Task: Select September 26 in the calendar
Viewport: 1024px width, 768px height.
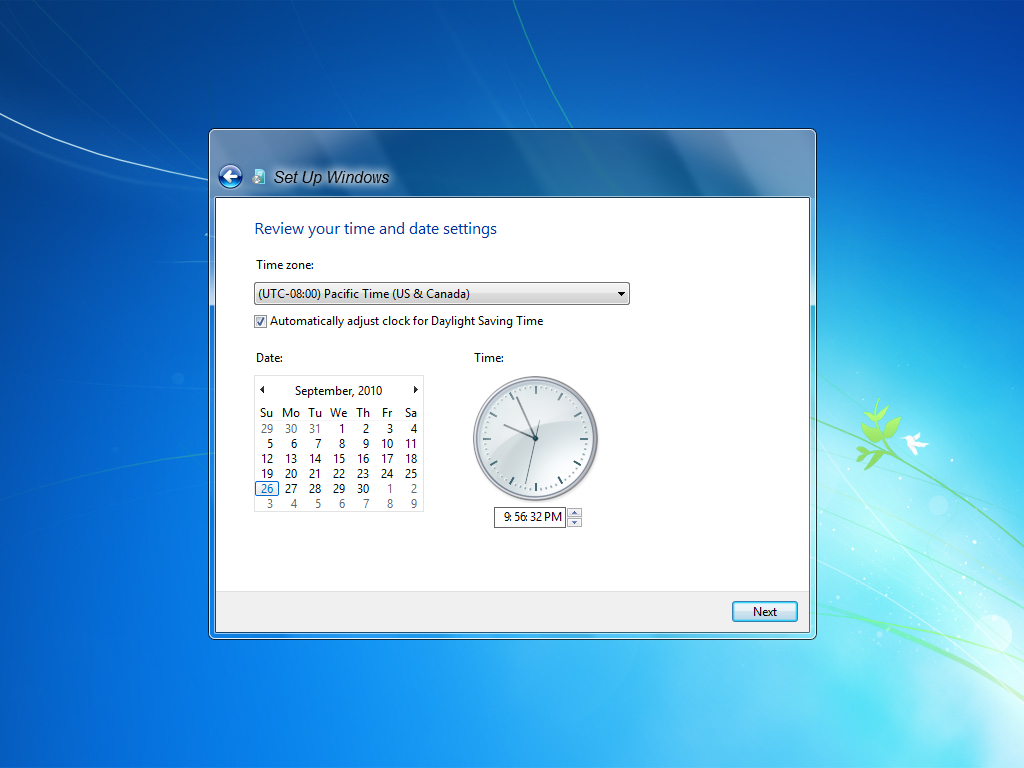Action: 267,488
